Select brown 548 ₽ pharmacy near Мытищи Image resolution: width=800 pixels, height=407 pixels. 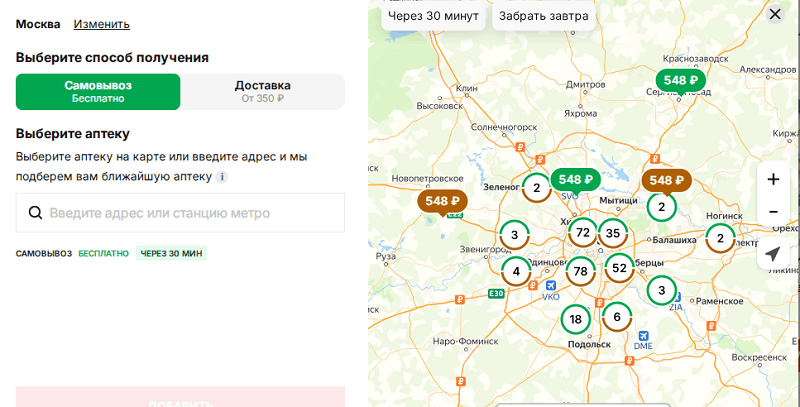[666, 181]
